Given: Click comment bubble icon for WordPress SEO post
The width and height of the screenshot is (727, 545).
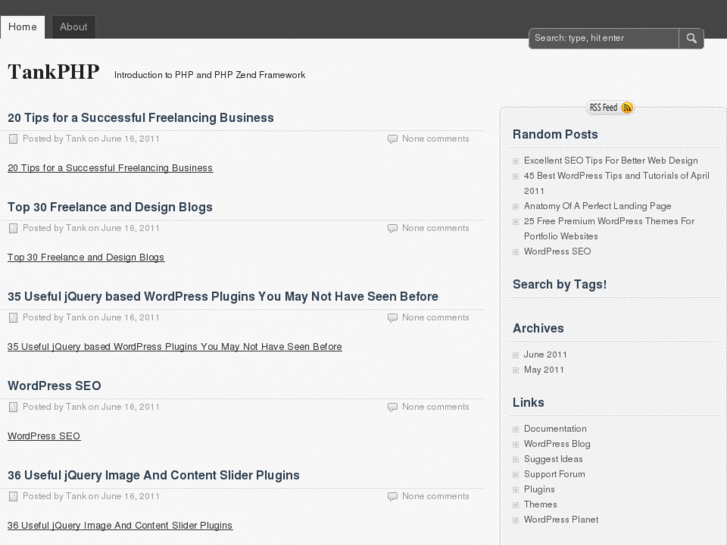Looking at the screenshot, I should tap(392, 407).
